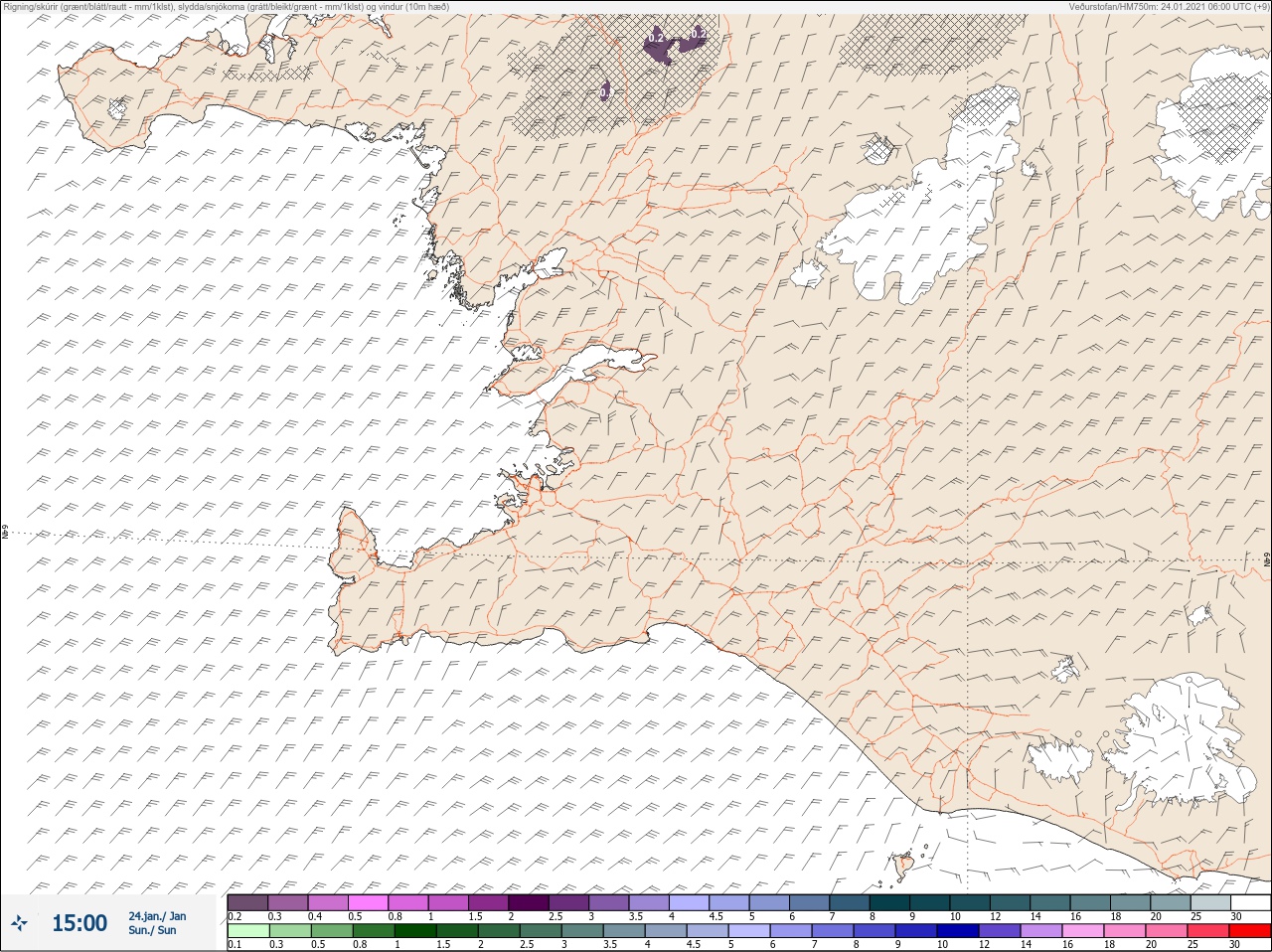Select the light lavender 4 swatch, upper legend

coord(690,903)
